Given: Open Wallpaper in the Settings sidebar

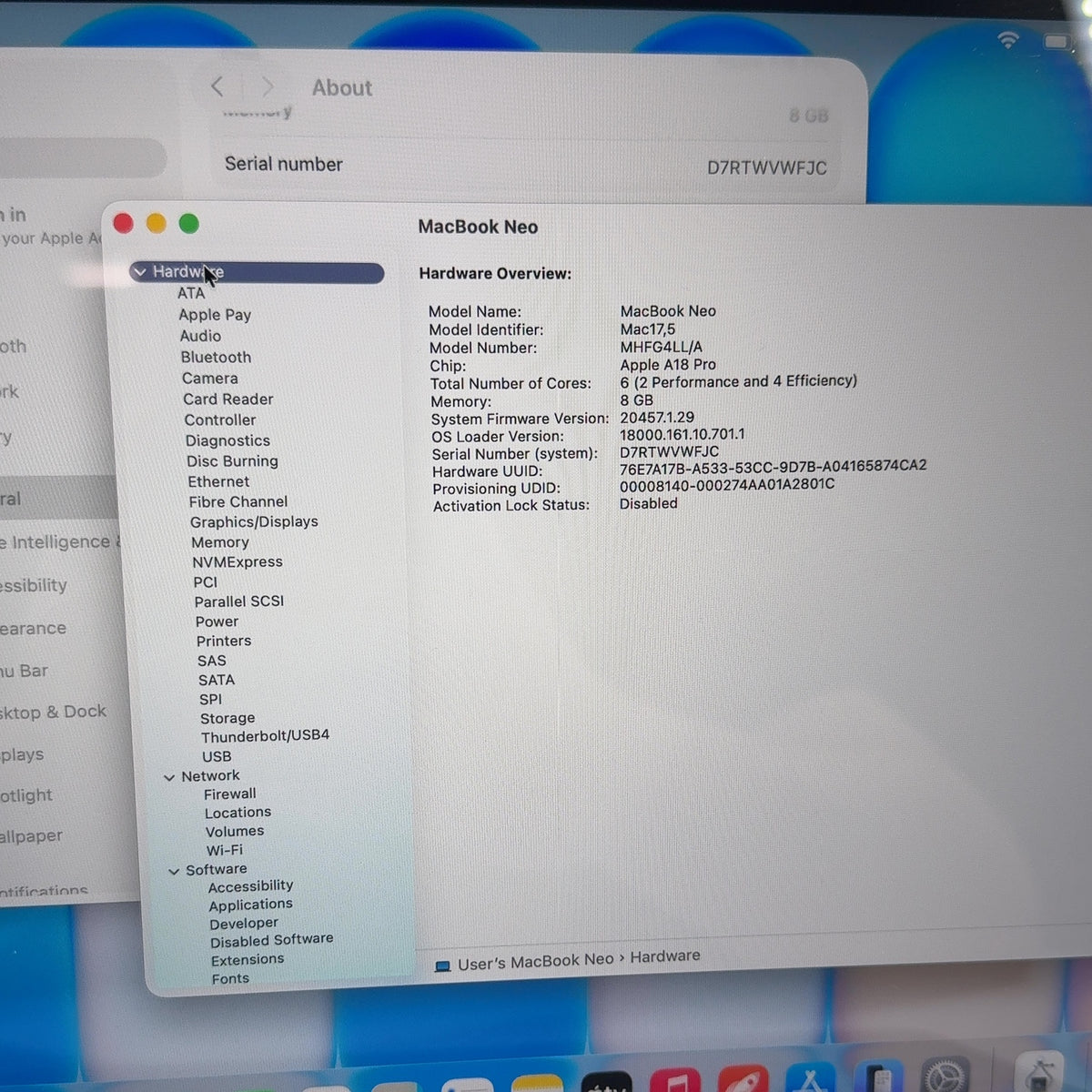Looking at the screenshot, I should pyautogui.click(x=31, y=836).
